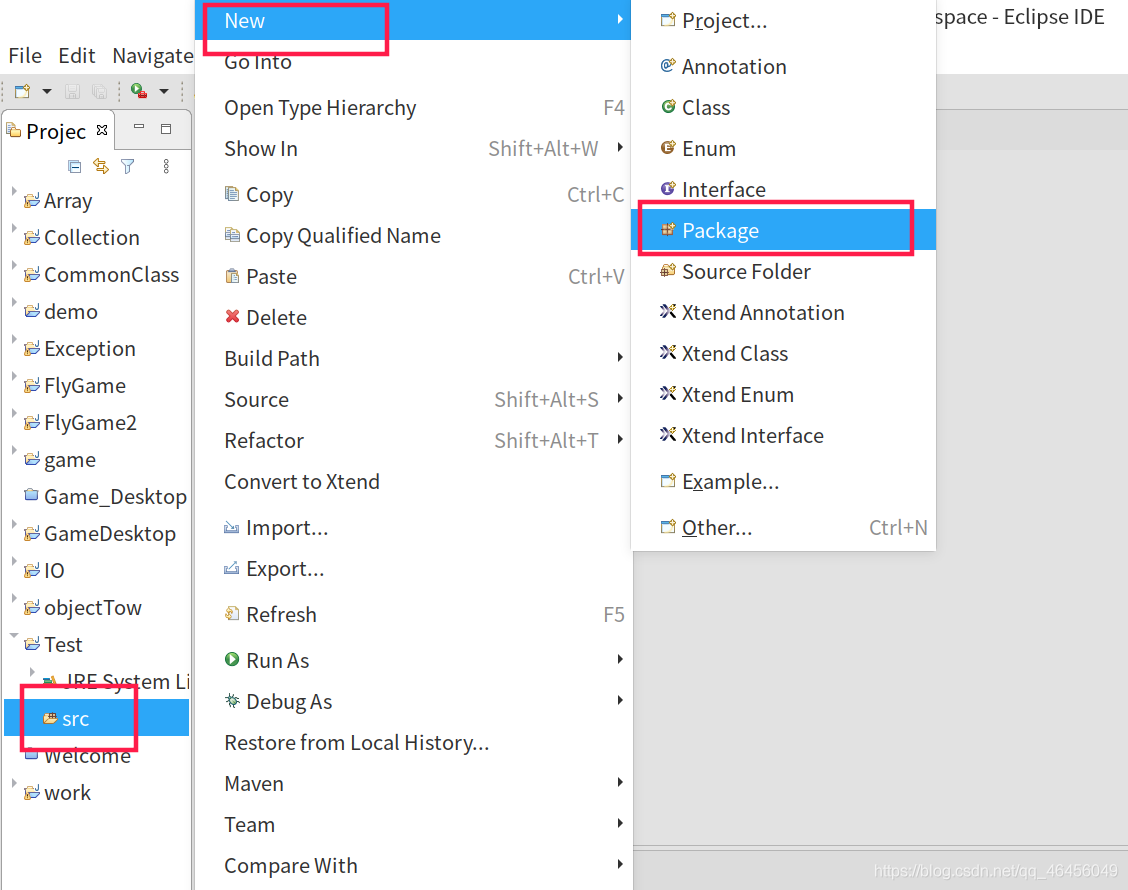Screen dimensions: 1128x890
Task: Open the Team submenu
Action: pyautogui.click(x=413, y=825)
